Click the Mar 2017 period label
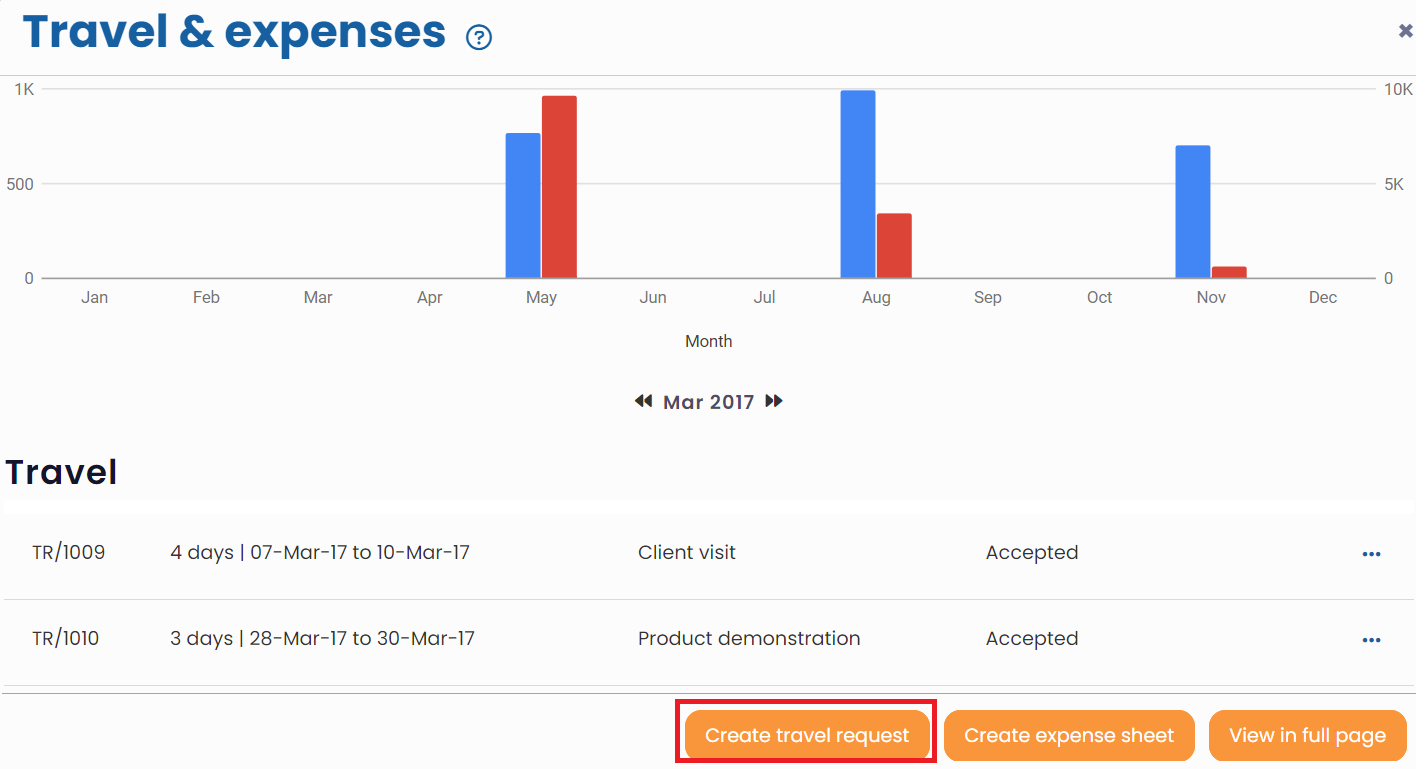This screenshot has width=1416, height=769. pyautogui.click(x=708, y=402)
